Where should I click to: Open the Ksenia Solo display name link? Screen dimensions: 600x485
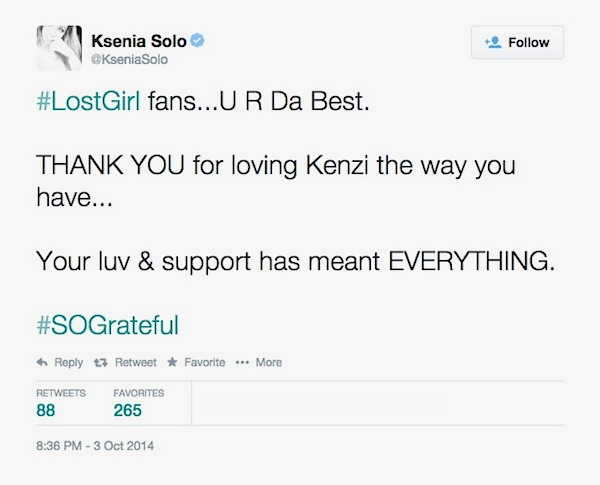click(x=141, y=43)
